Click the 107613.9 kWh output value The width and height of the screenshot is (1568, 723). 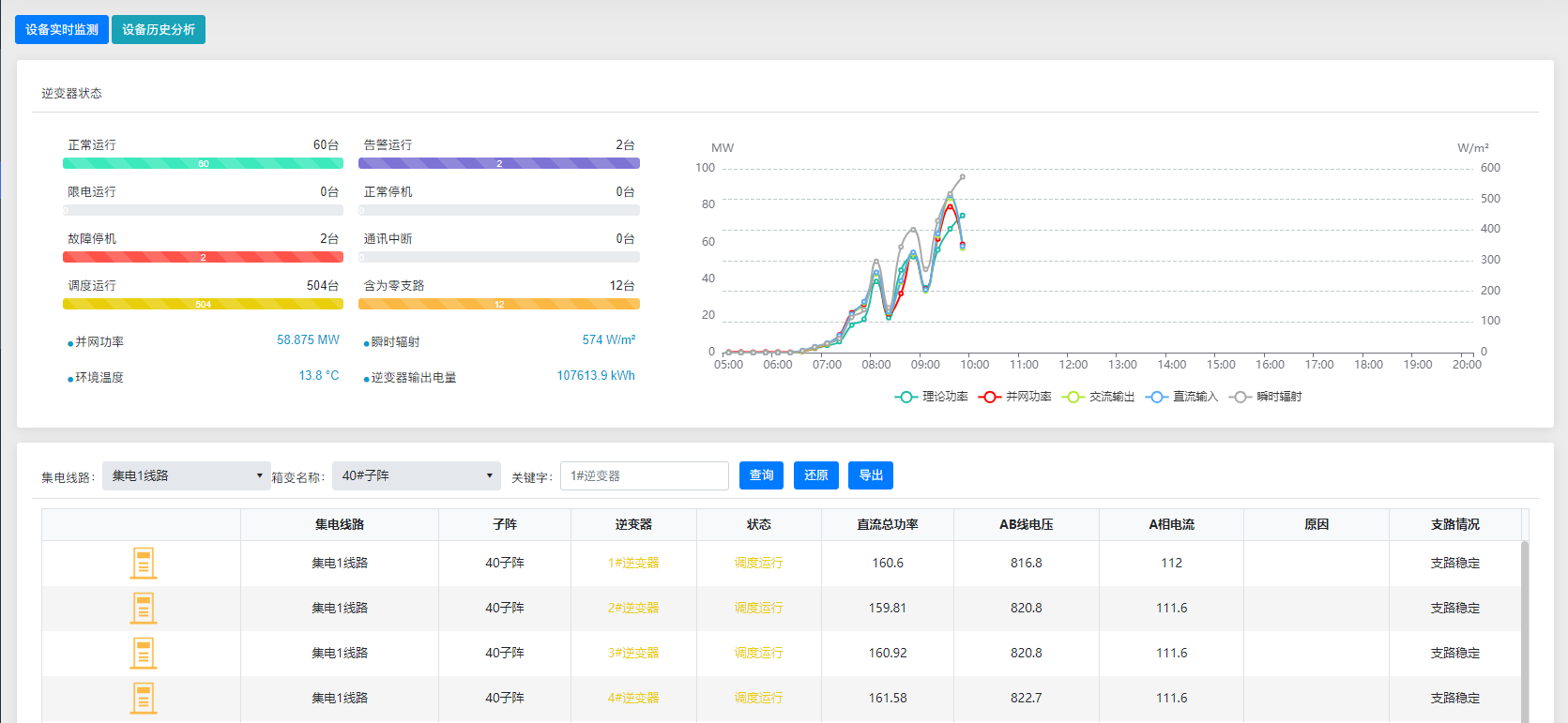596,375
